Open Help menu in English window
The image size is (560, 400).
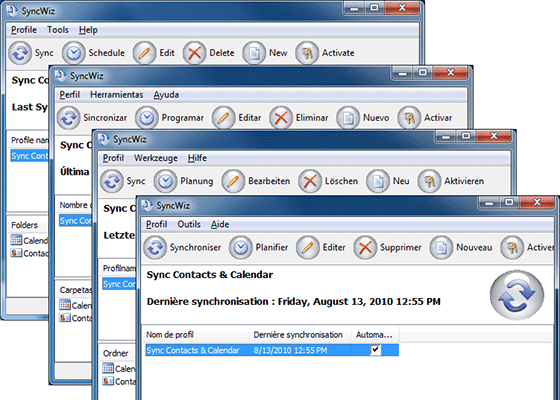tap(88, 30)
